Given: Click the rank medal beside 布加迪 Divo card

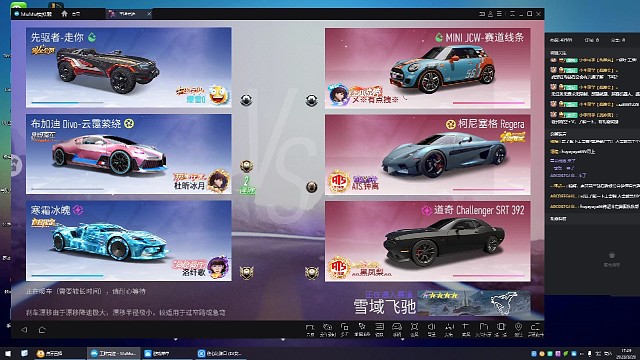Looking at the screenshot, I should [246, 166].
